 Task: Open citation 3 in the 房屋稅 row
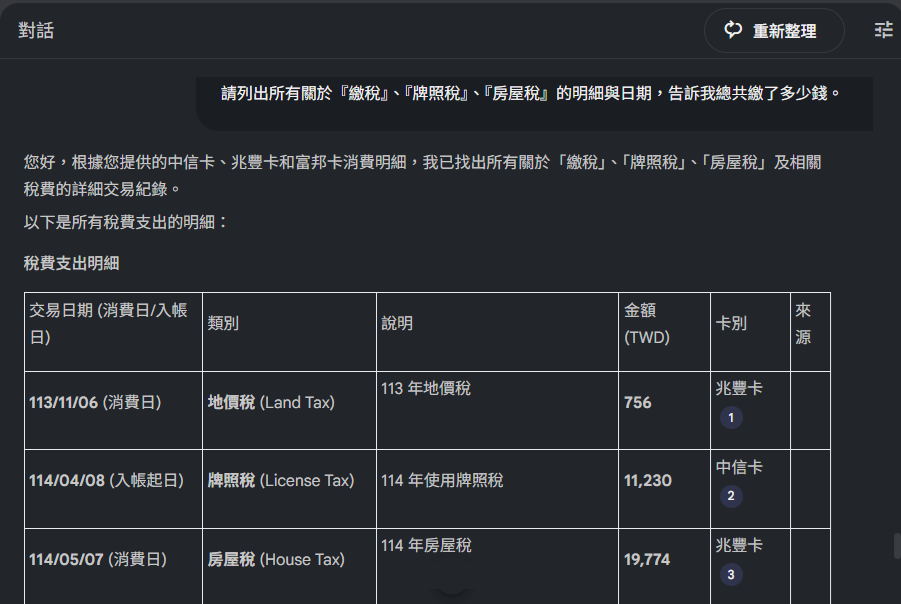[731, 574]
